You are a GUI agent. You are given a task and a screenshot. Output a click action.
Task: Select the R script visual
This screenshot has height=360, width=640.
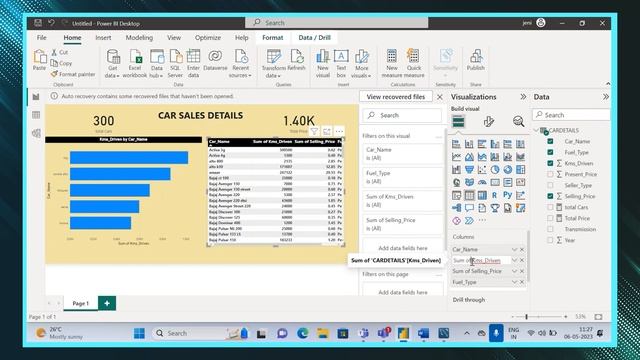(495, 195)
